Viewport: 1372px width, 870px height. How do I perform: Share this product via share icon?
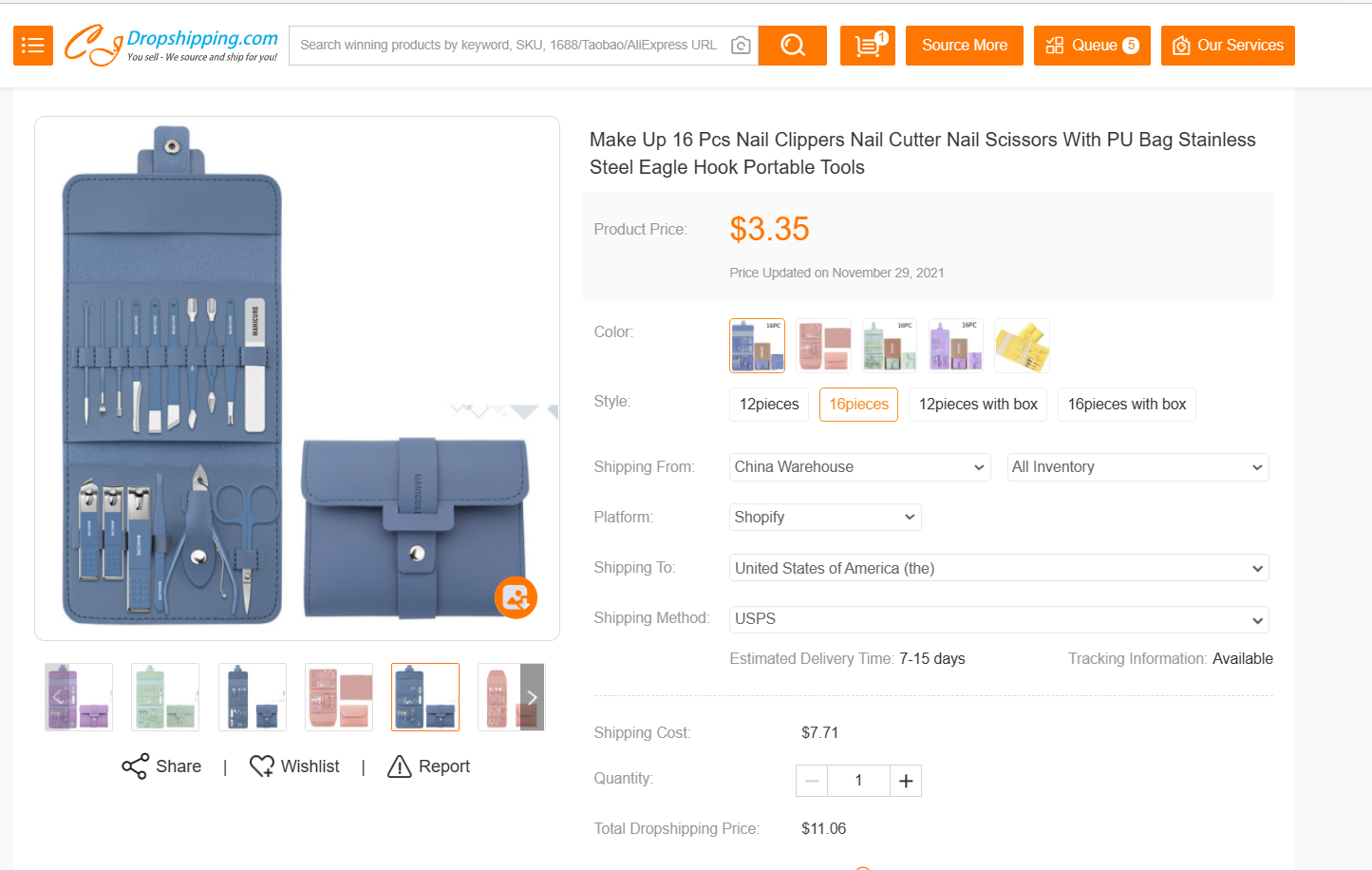tap(135, 766)
